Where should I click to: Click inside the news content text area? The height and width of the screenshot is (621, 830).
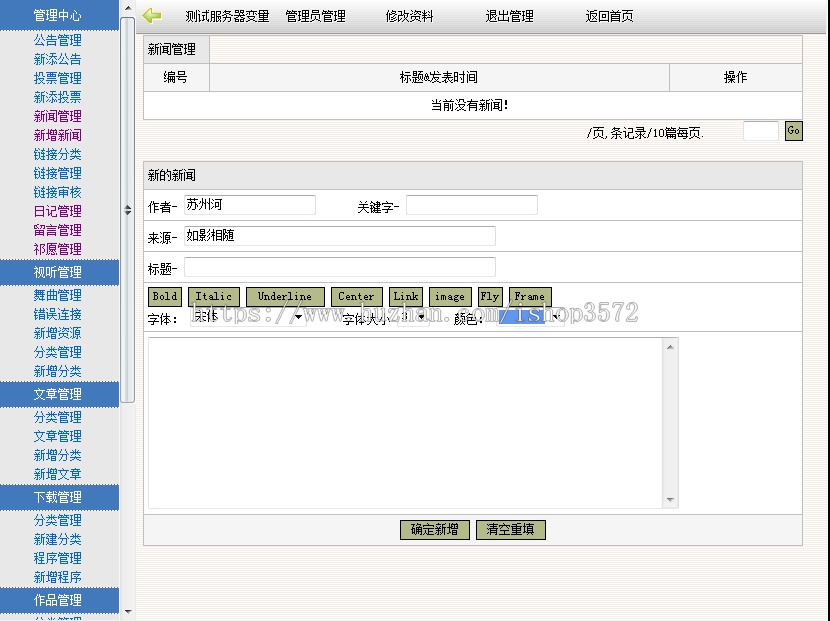[x=405, y=423]
